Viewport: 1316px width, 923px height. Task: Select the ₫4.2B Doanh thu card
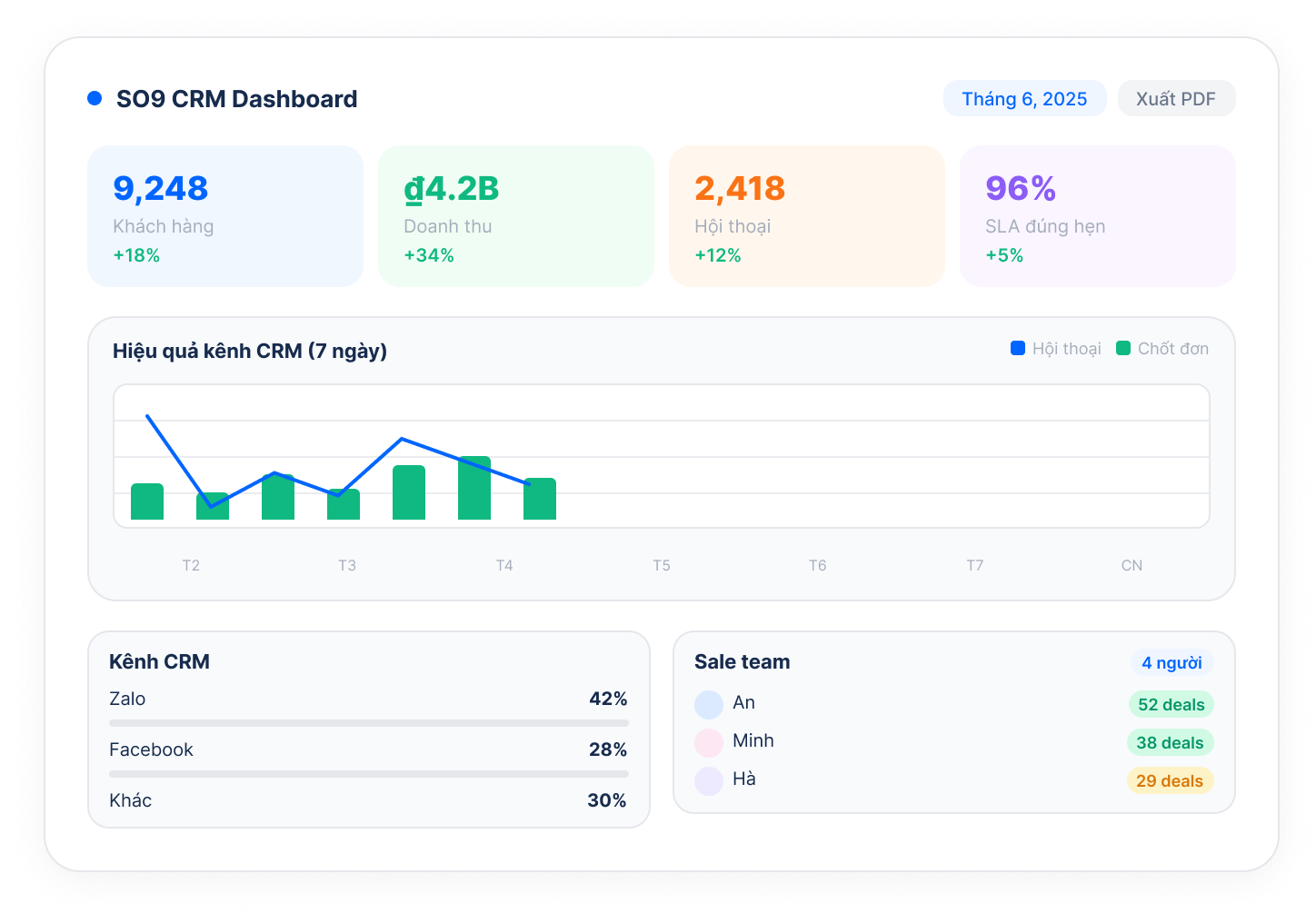(516, 216)
